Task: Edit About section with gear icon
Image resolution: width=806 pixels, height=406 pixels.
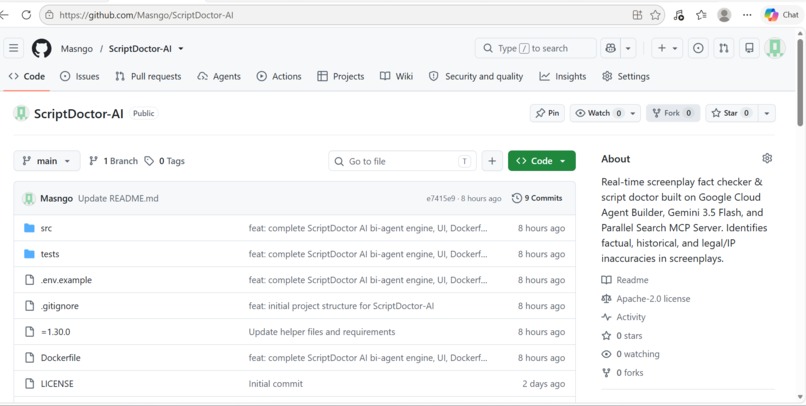Action: 767,158
